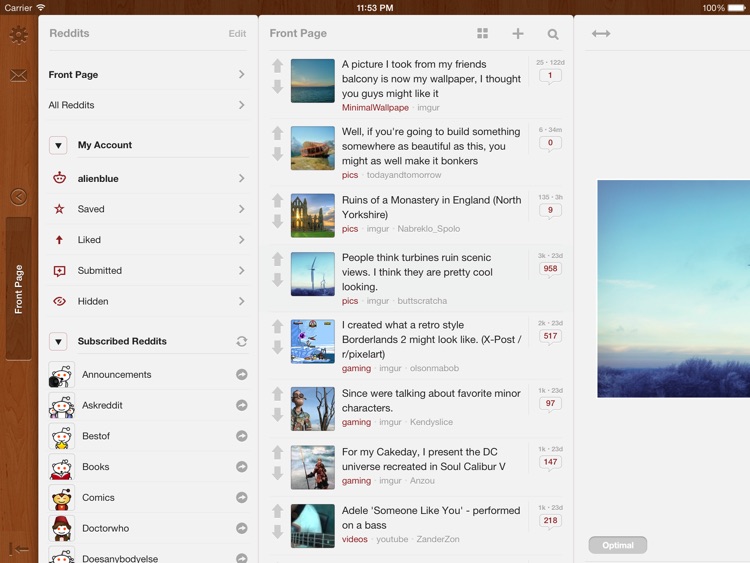Viewport: 750px width, 563px height.
Task: Open the Hidden posts row
Action: tap(148, 301)
